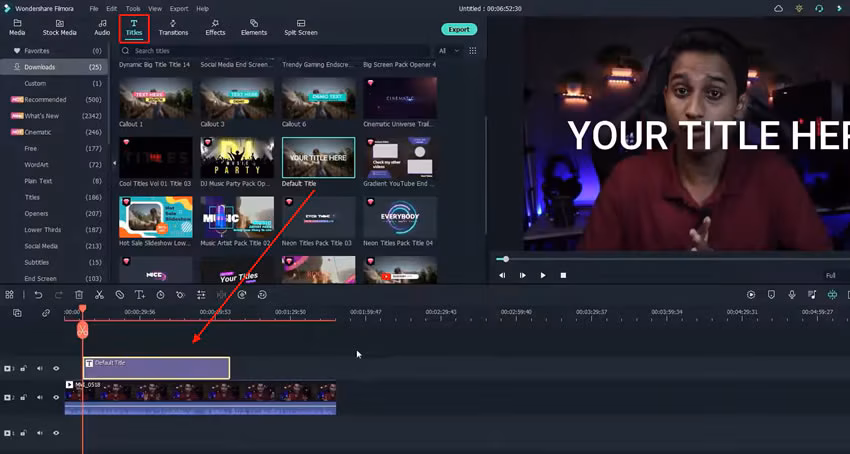The width and height of the screenshot is (850, 454).
Task: Play the preview video
Action: (x=543, y=276)
